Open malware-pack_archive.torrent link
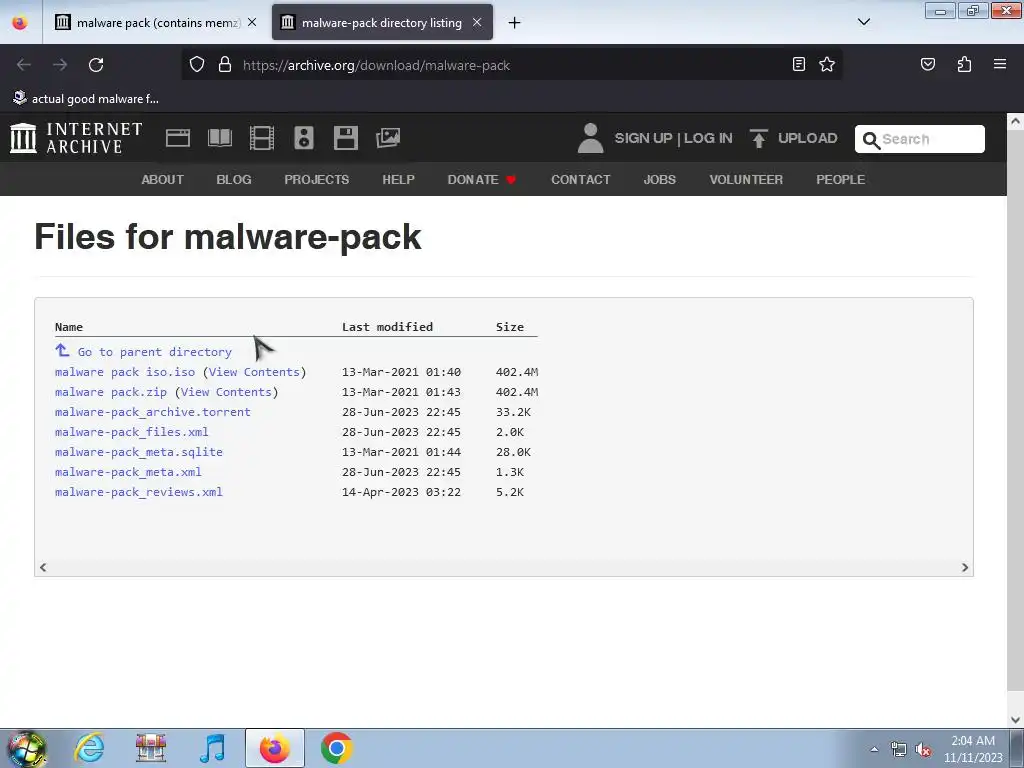 click(153, 412)
